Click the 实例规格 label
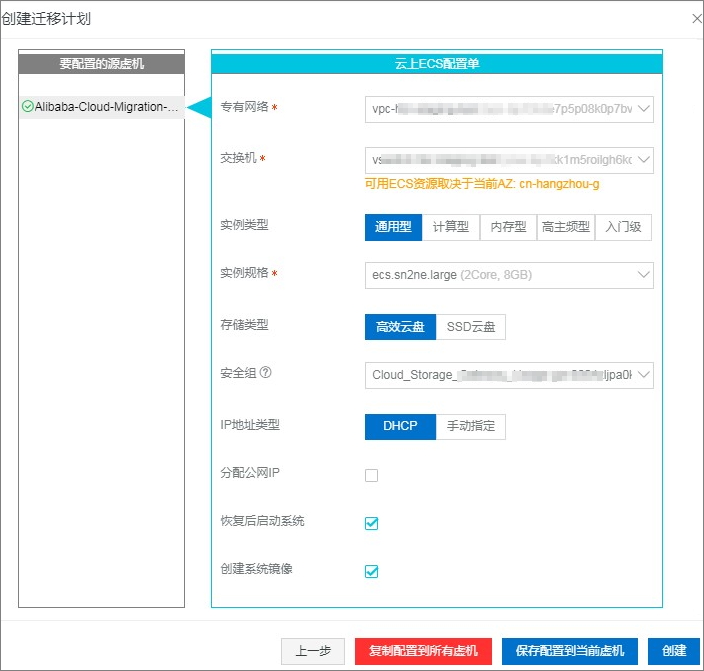The height and width of the screenshot is (671, 704). click(244, 273)
